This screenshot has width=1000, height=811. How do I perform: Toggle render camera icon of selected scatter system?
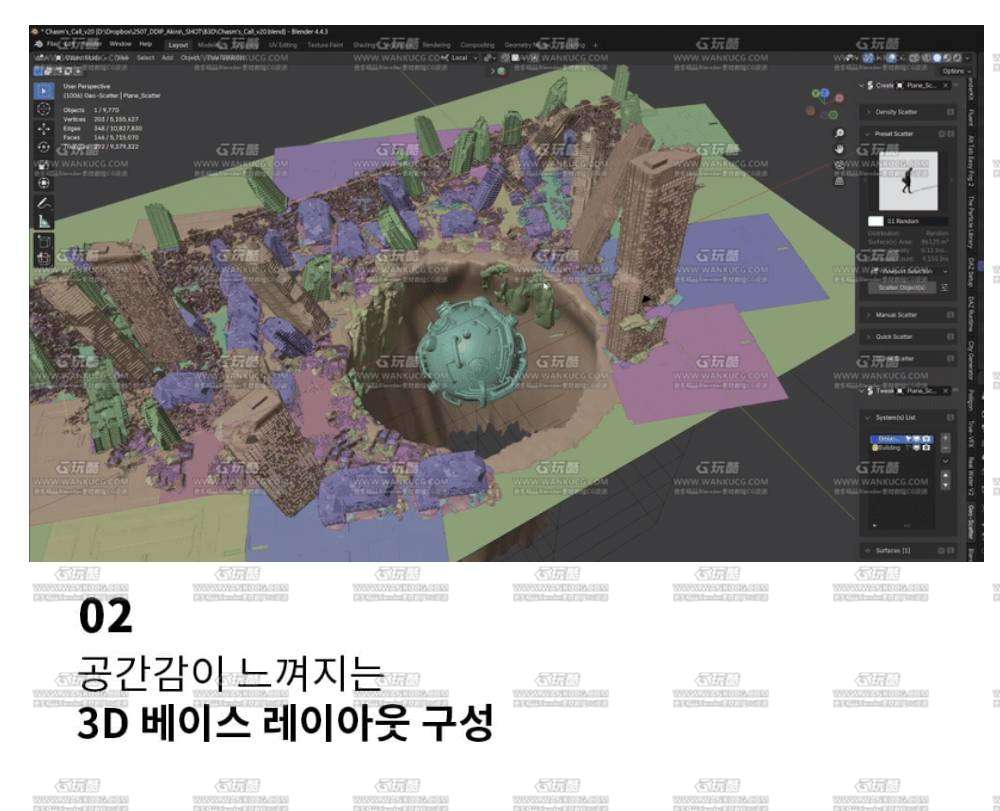click(x=927, y=438)
